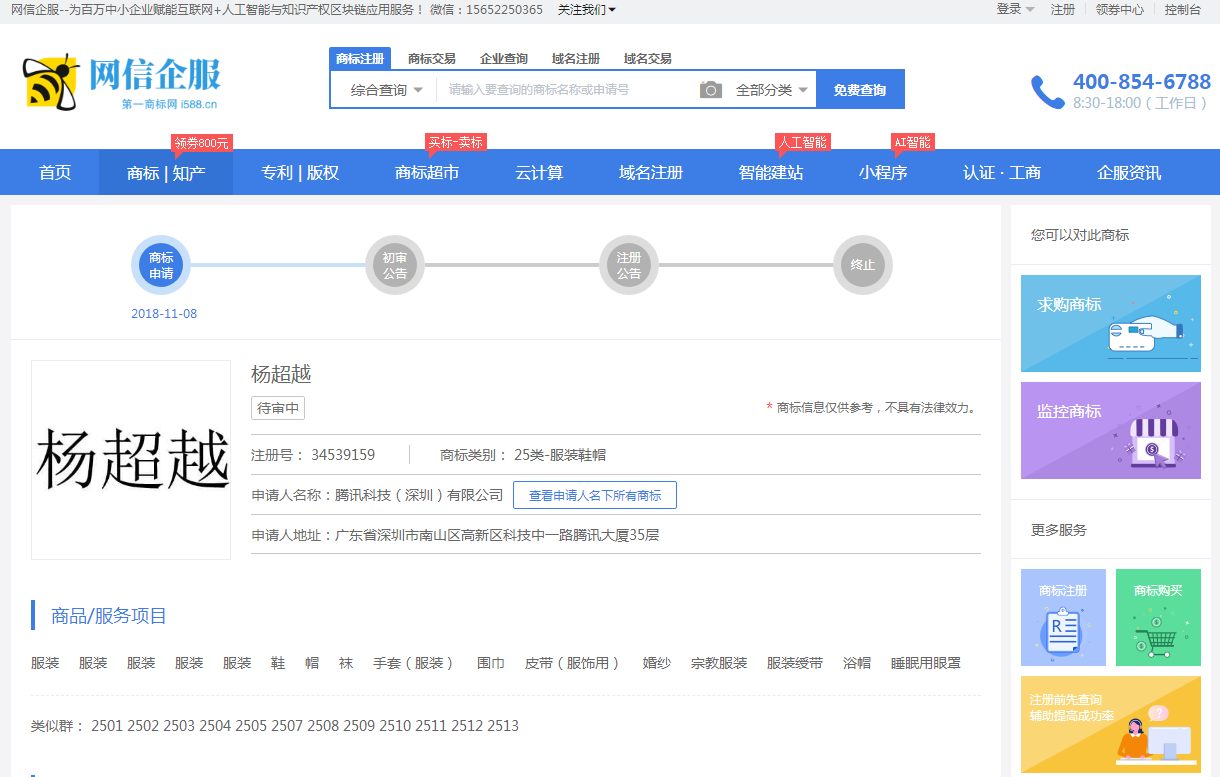Screen dimensions: 1220x777
Task: Open the 控制台 link
Action: [x=1183, y=10]
